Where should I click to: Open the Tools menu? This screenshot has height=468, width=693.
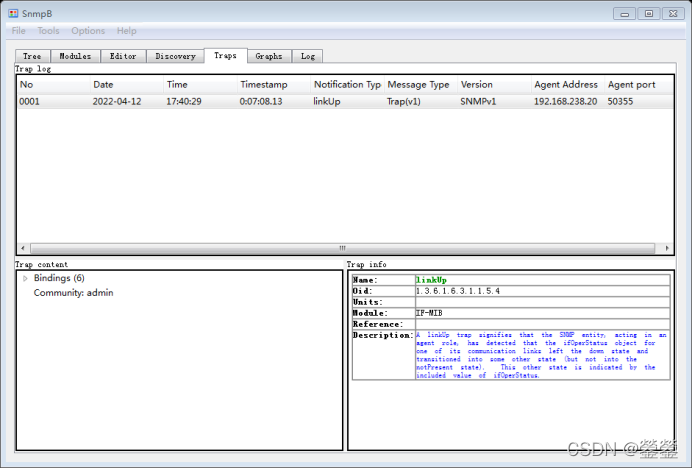click(x=48, y=30)
